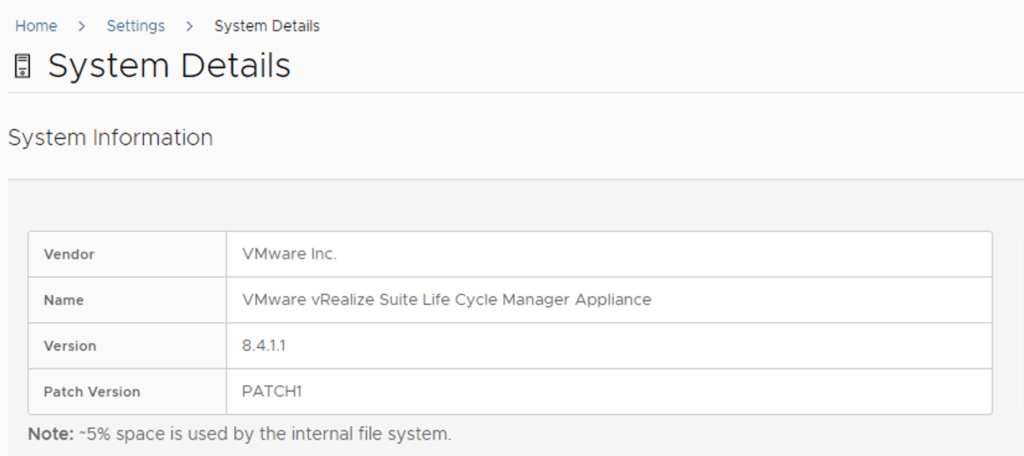
Task: Select the VMware Inc. vendor value
Action: coord(290,254)
